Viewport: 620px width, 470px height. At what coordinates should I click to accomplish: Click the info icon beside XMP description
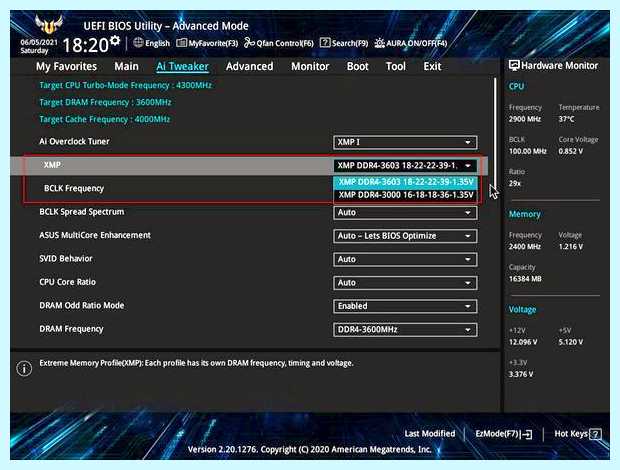click(24, 368)
